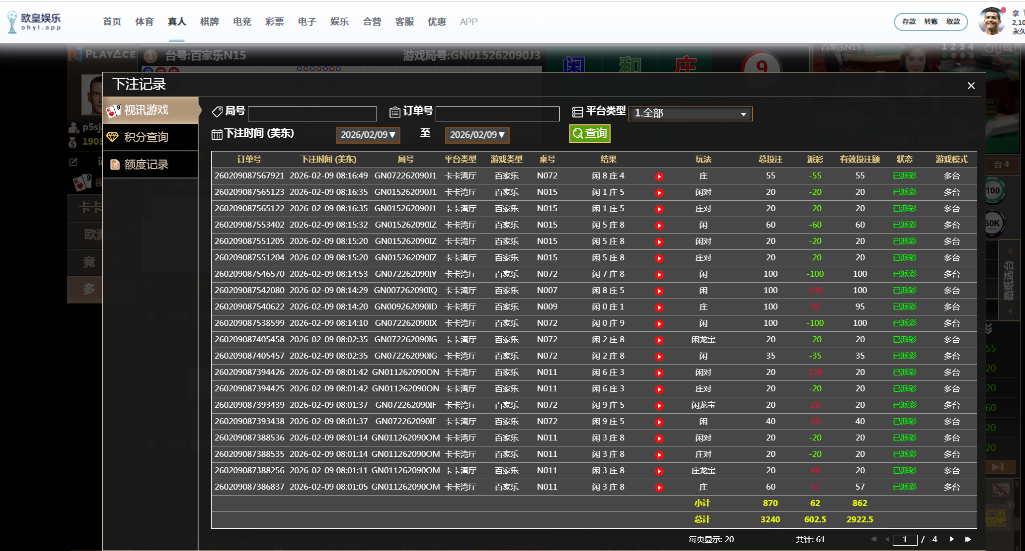Open 彩票 in the top navigation
Image resolution: width=1025 pixels, height=551 pixels.
[274, 21]
